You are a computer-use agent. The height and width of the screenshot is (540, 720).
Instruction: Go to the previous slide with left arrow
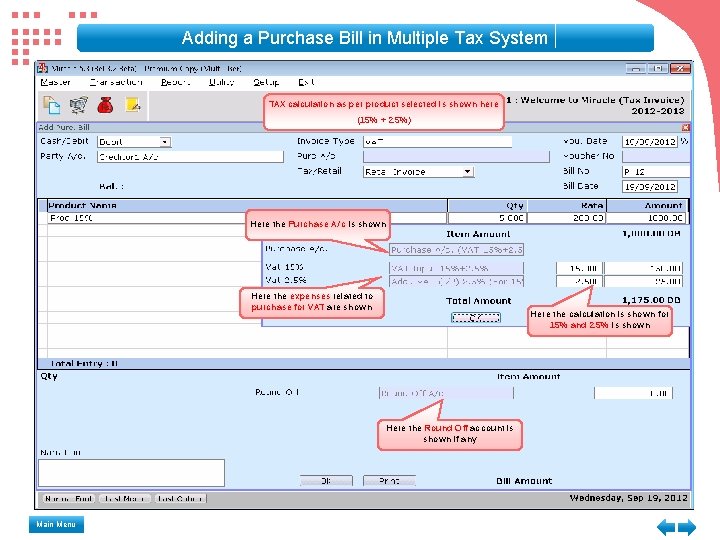pyautogui.click(x=666, y=527)
